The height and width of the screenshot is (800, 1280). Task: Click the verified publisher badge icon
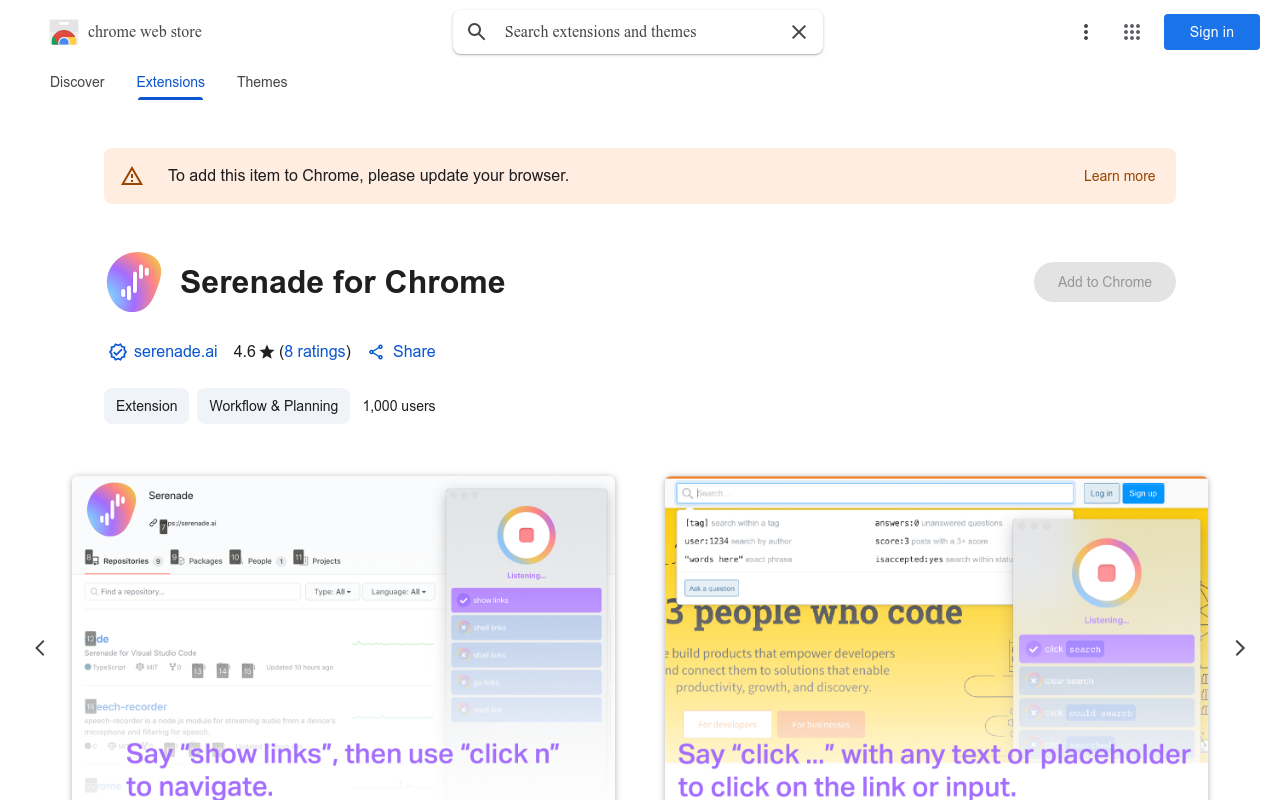[x=118, y=352]
